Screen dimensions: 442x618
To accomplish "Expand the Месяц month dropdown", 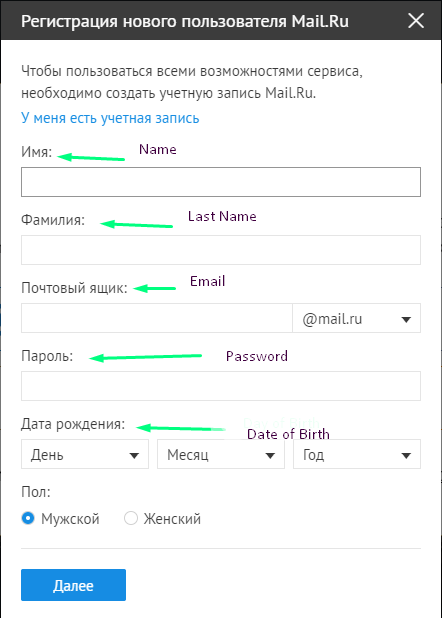I will coord(221,454).
